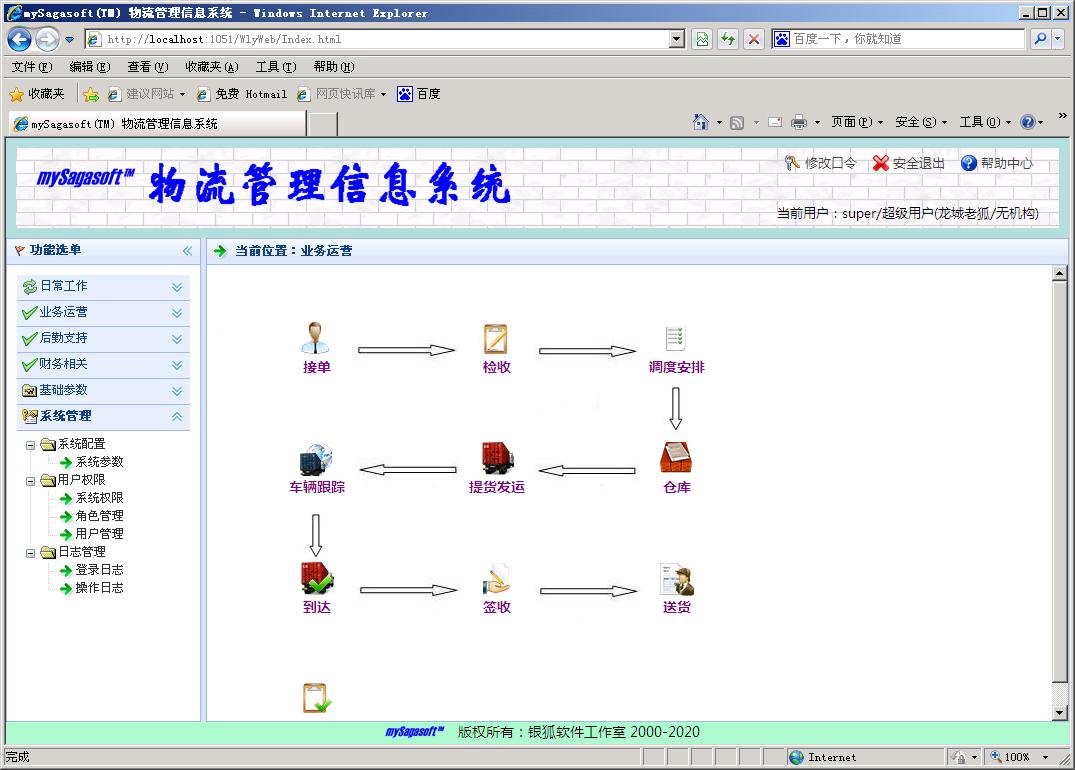Image resolution: width=1075 pixels, height=770 pixels.
Task: Open the 帮助(H) menu
Action: [x=334, y=67]
